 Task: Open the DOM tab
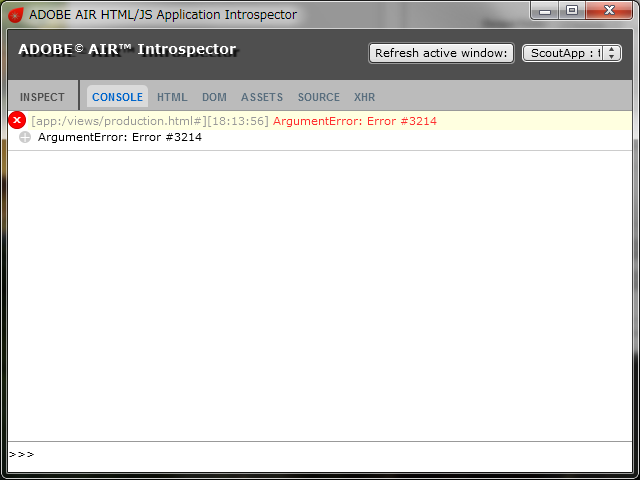coord(214,97)
